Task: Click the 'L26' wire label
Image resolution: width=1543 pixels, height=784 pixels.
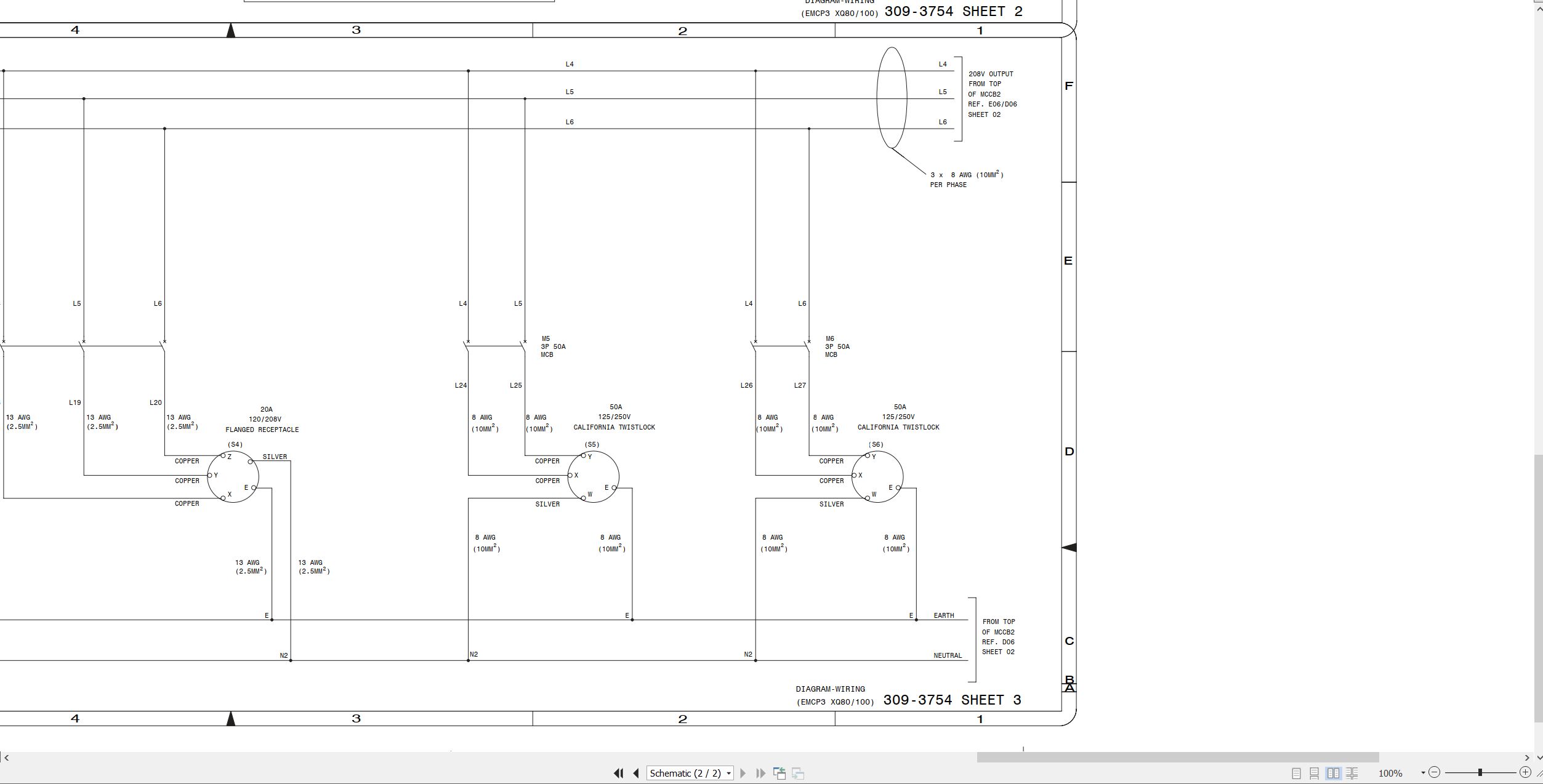Action: [746, 385]
